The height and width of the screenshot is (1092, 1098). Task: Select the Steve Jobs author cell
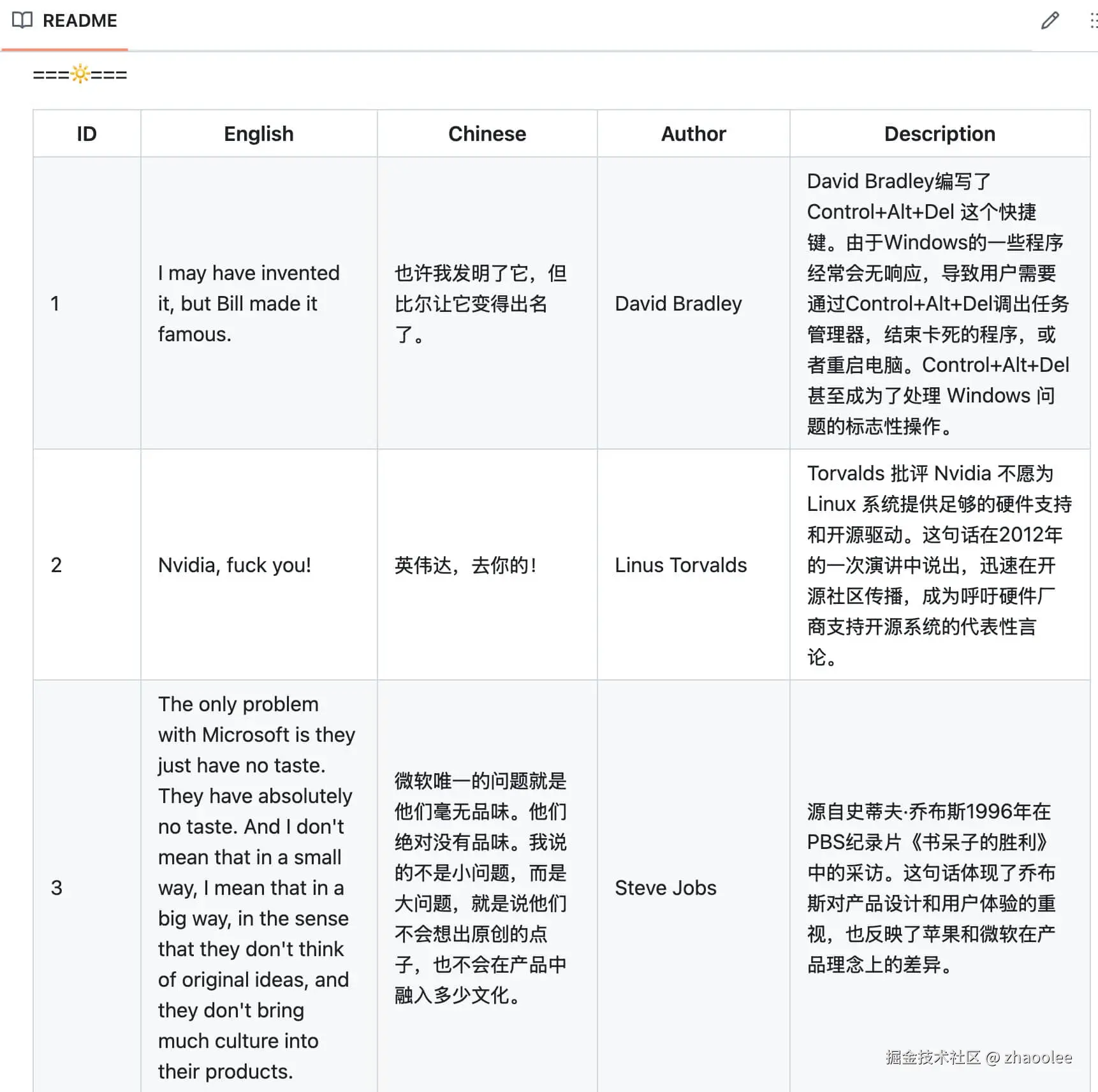point(665,887)
